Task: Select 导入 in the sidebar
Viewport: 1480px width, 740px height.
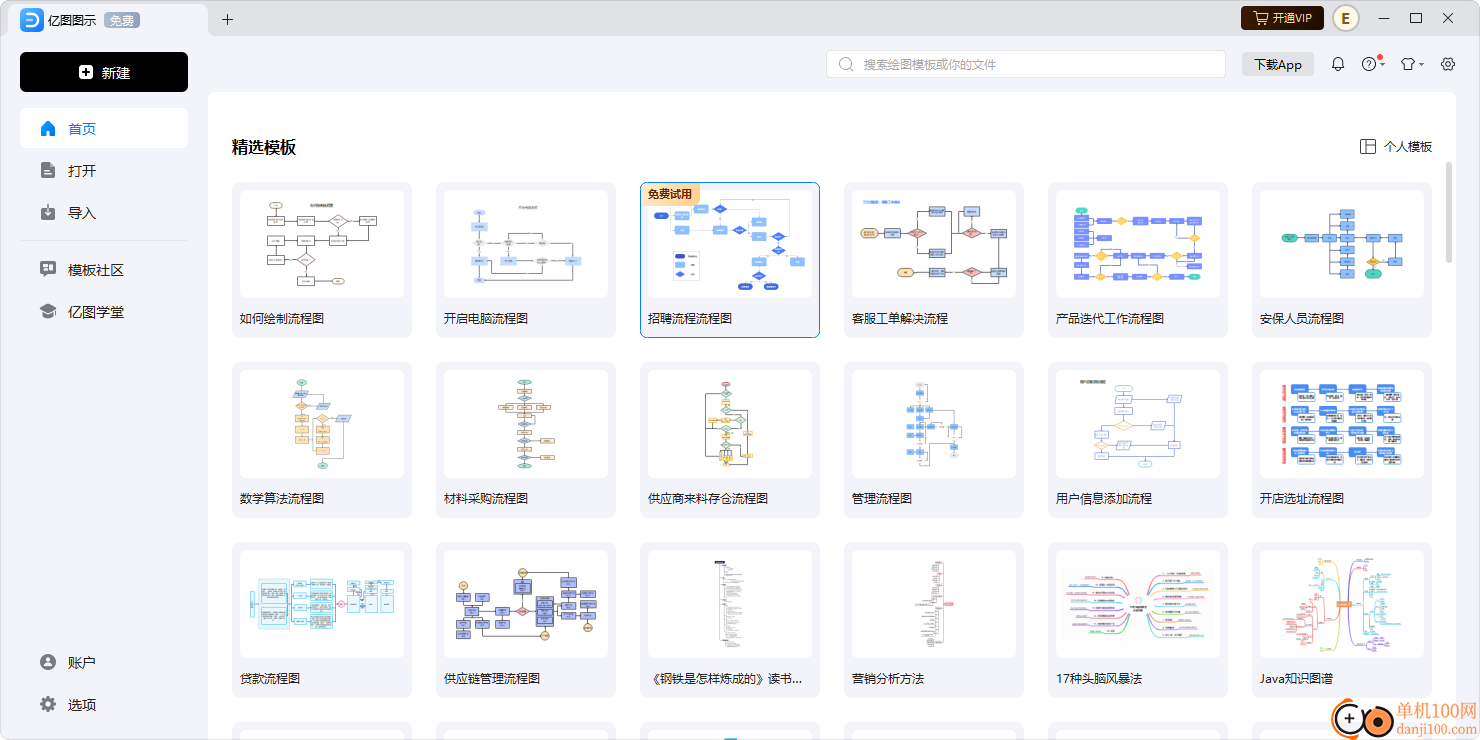Action: pyautogui.click(x=104, y=212)
